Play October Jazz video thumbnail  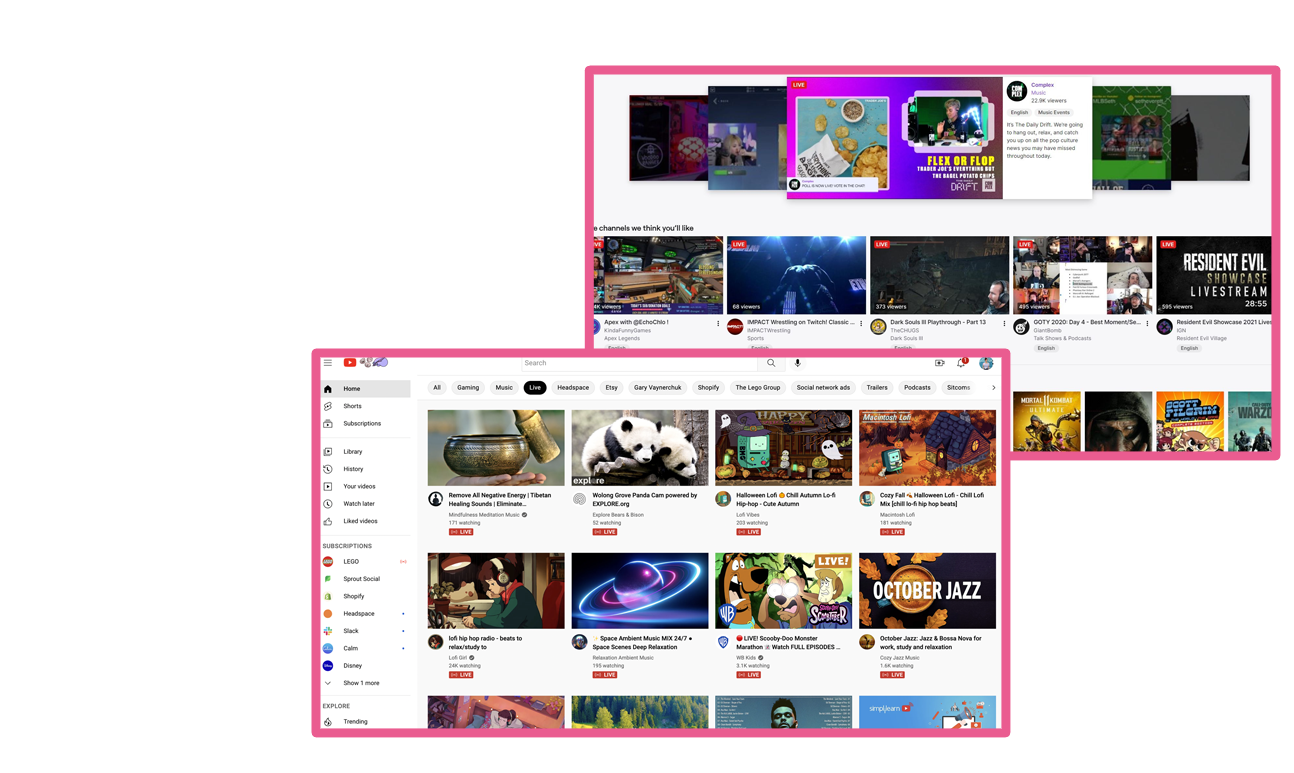927,591
